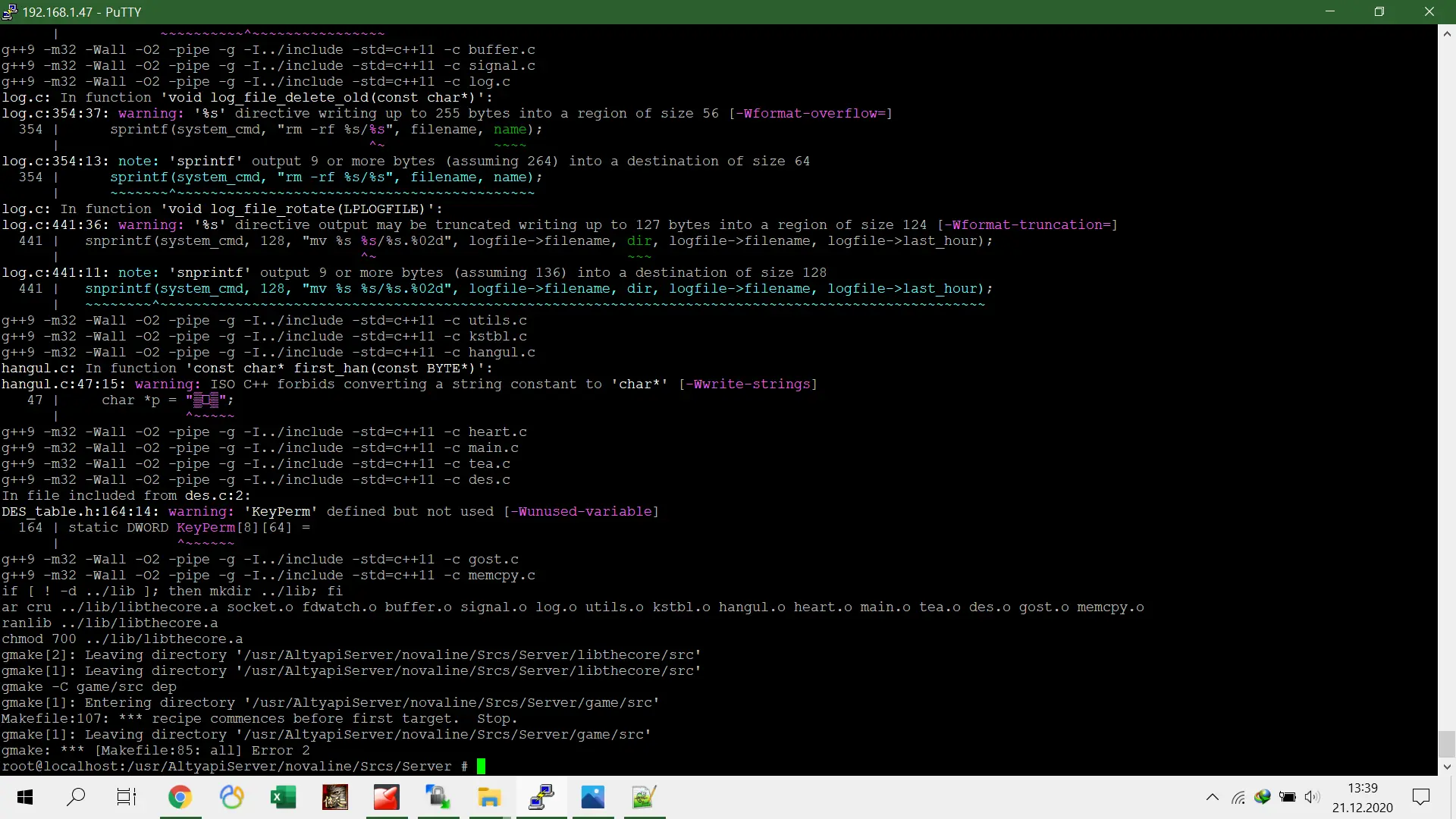
Task: Open File Explorer folder icon
Action: (x=489, y=797)
